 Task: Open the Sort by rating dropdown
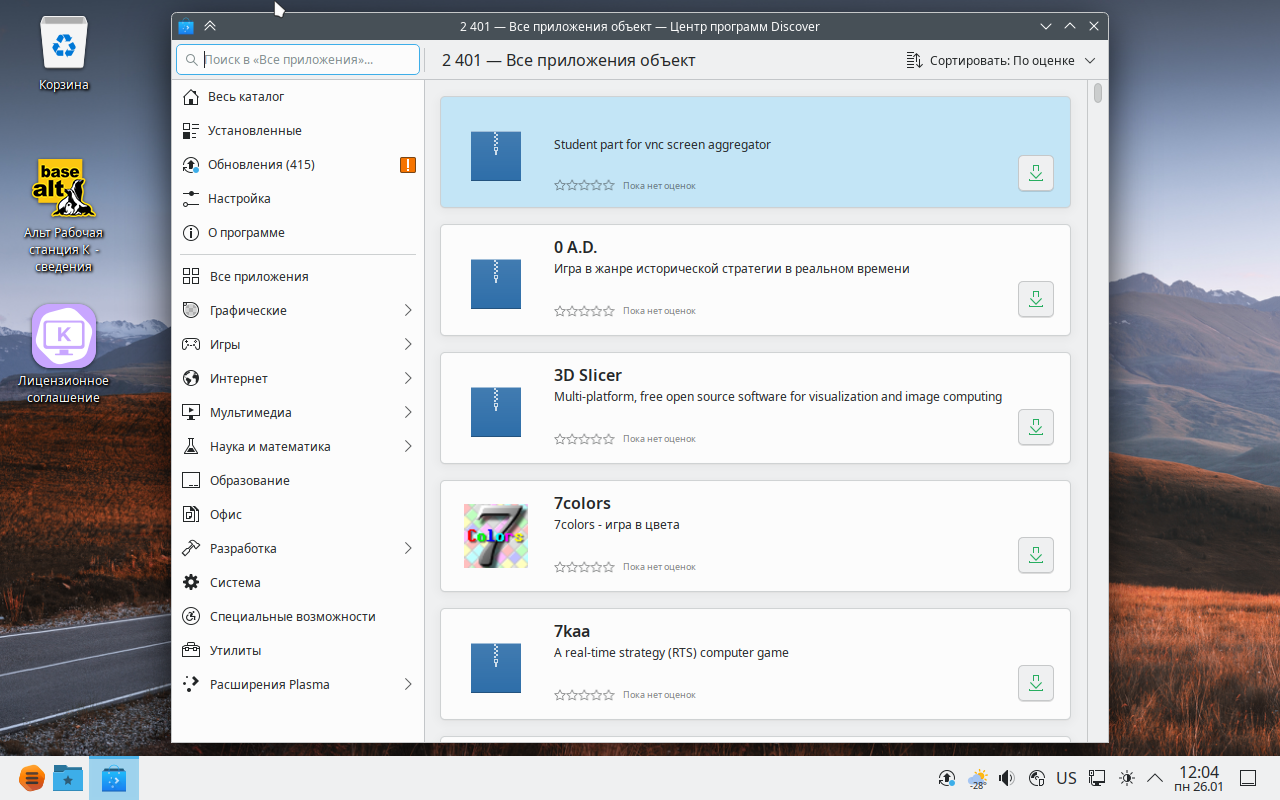click(x=1000, y=61)
